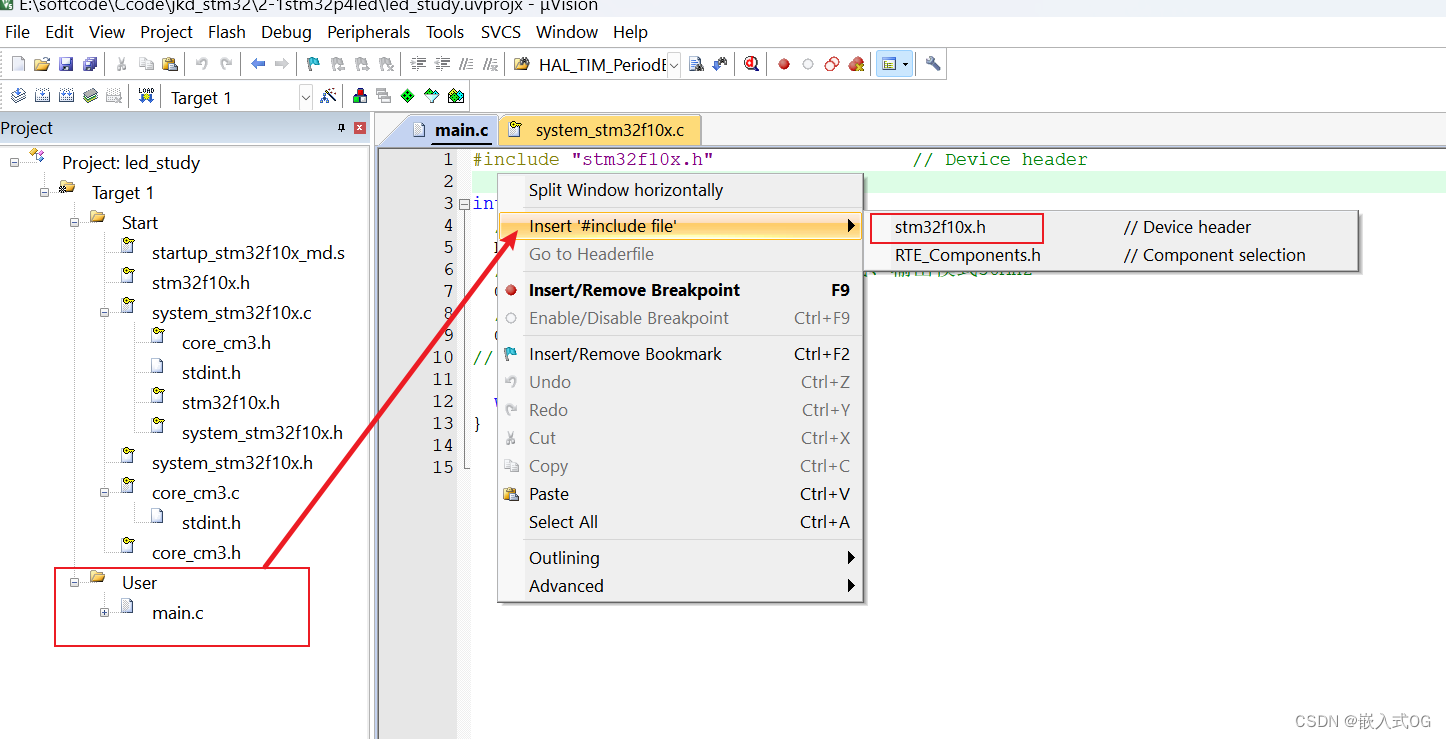Create a new file from toolbar

click(18, 64)
